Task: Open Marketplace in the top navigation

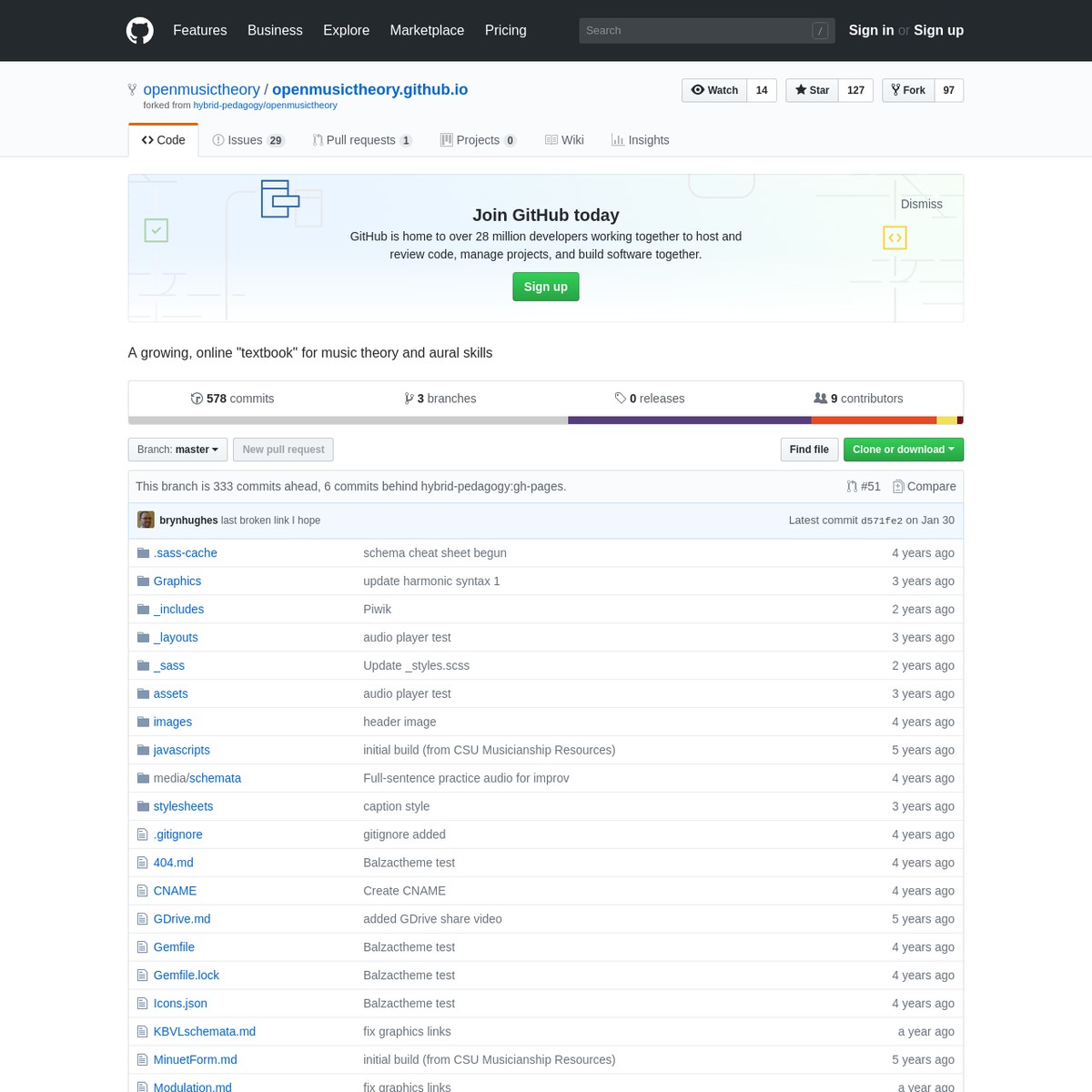Action: 427,30
